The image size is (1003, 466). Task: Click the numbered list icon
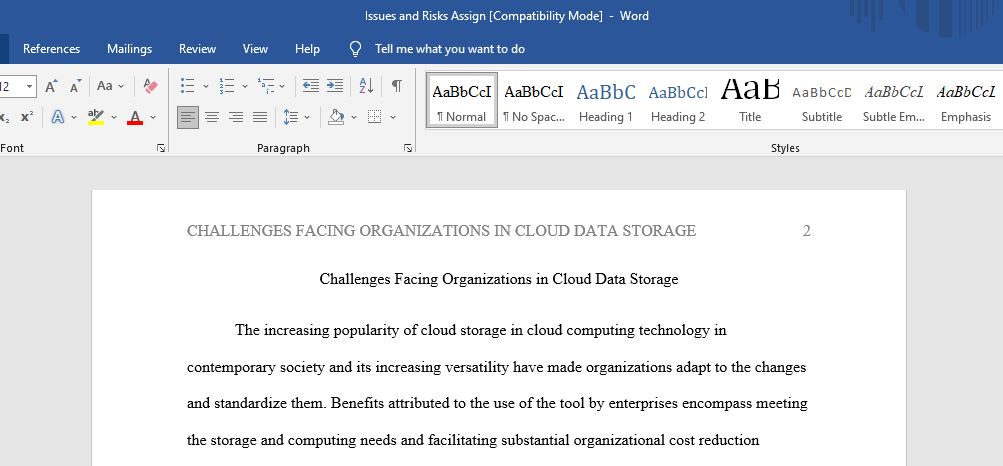point(227,86)
